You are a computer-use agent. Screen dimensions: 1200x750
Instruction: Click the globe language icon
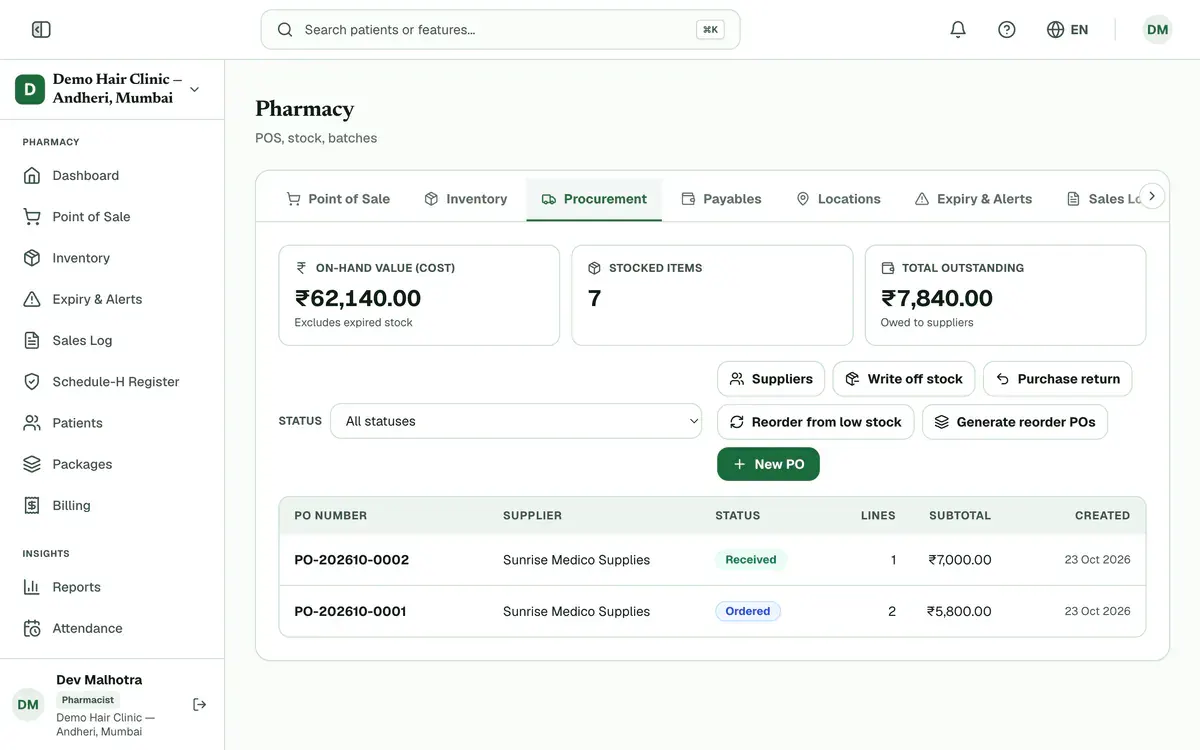(x=1055, y=30)
